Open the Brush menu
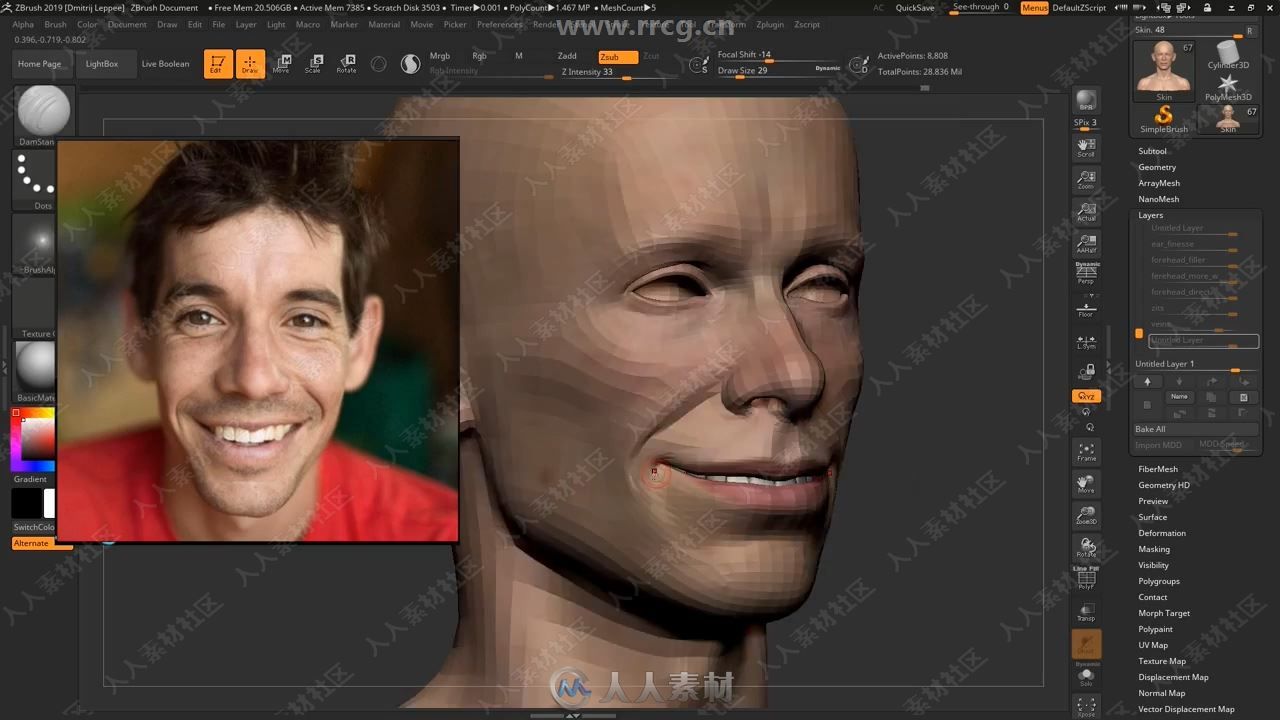This screenshot has height=720, width=1280. (x=56, y=24)
